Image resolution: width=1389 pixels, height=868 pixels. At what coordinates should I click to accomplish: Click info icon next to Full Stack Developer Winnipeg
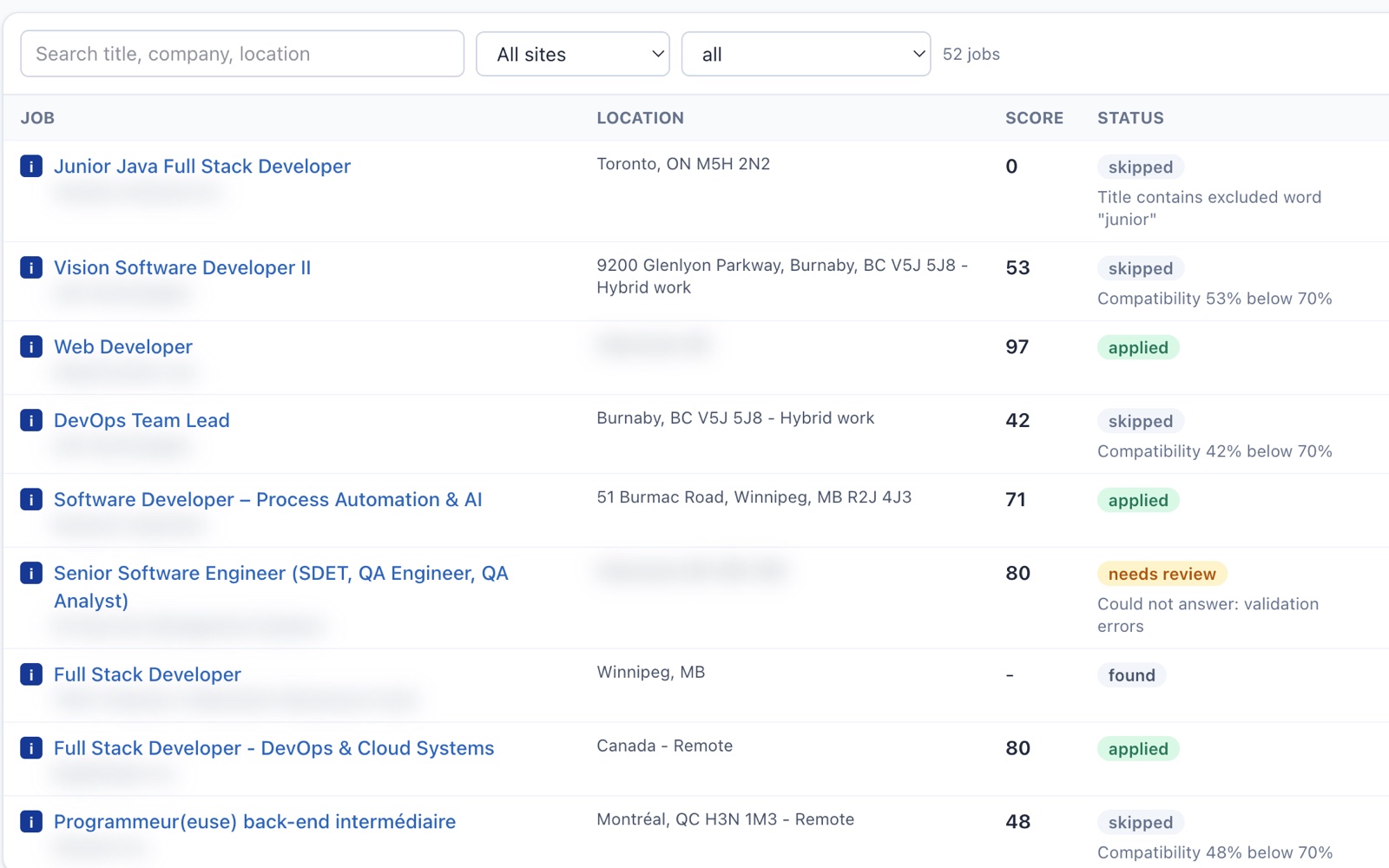(x=31, y=674)
